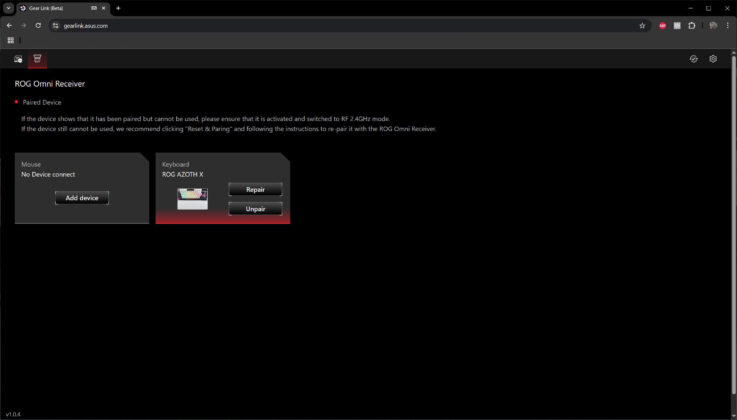The image size is (737, 420).
Task: View site information icon in address bar
Action: point(56,26)
